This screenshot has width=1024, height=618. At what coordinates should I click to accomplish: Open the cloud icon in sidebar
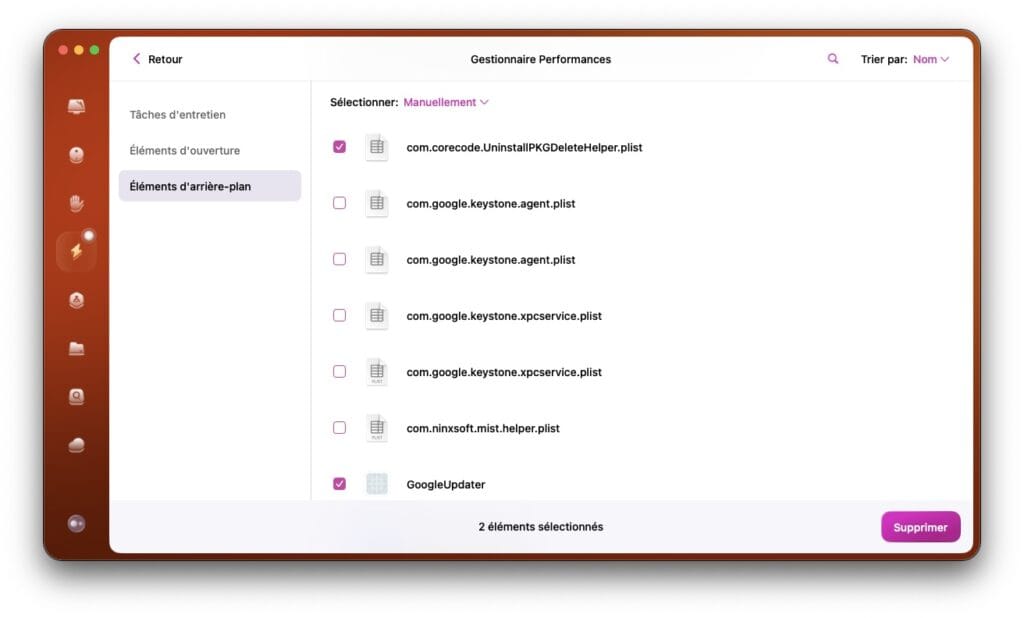coord(76,445)
